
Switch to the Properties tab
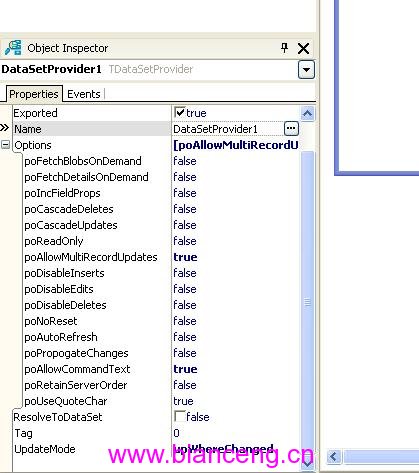[x=34, y=94]
